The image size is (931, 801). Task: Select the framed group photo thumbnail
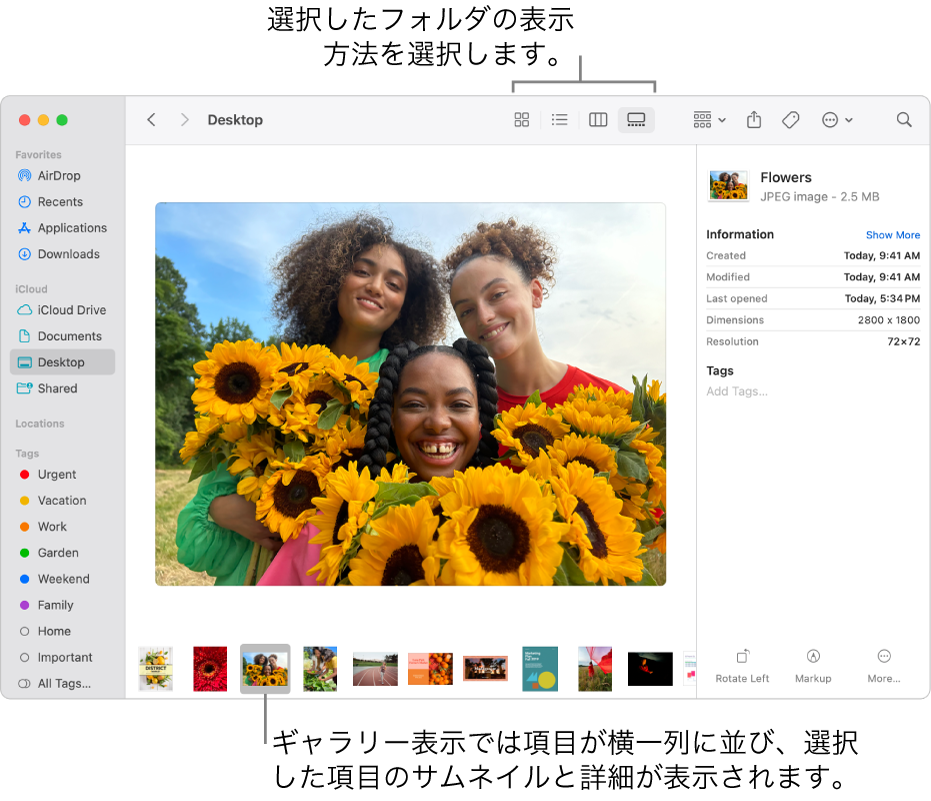click(x=485, y=669)
